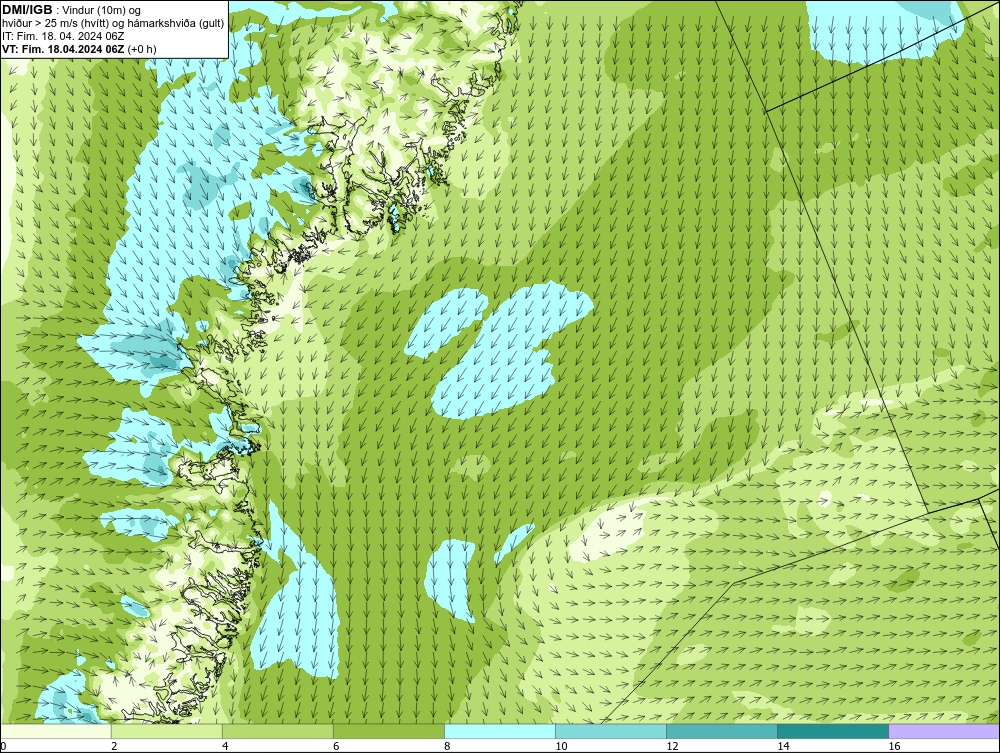Click legend scale label '16'
Image resolution: width=1000 pixels, height=753 pixels.
894,746
